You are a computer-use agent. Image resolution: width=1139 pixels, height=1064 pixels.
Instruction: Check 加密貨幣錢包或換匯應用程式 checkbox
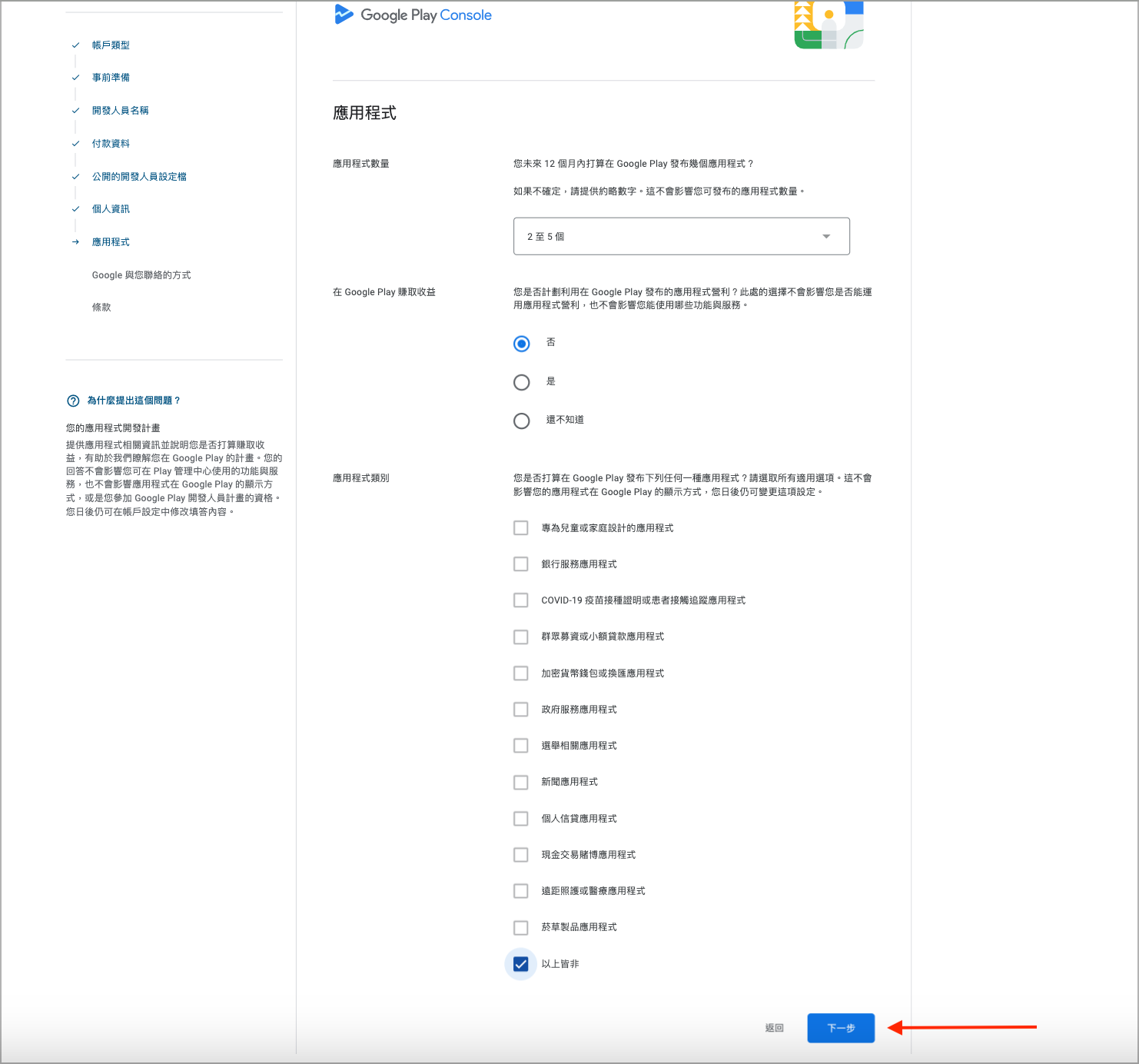pyautogui.click(x=521, y=673)
